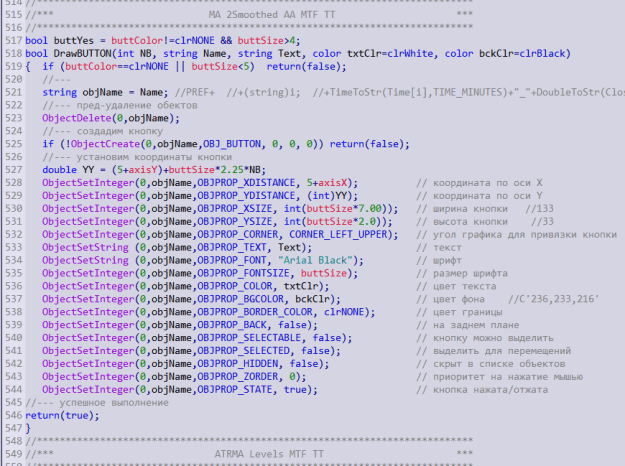Click on OBJPROP_FONTSIZE property
Image resolution: width=625 pixels, height=466 pixels.
pyautogui.click(x=244, y=273)
